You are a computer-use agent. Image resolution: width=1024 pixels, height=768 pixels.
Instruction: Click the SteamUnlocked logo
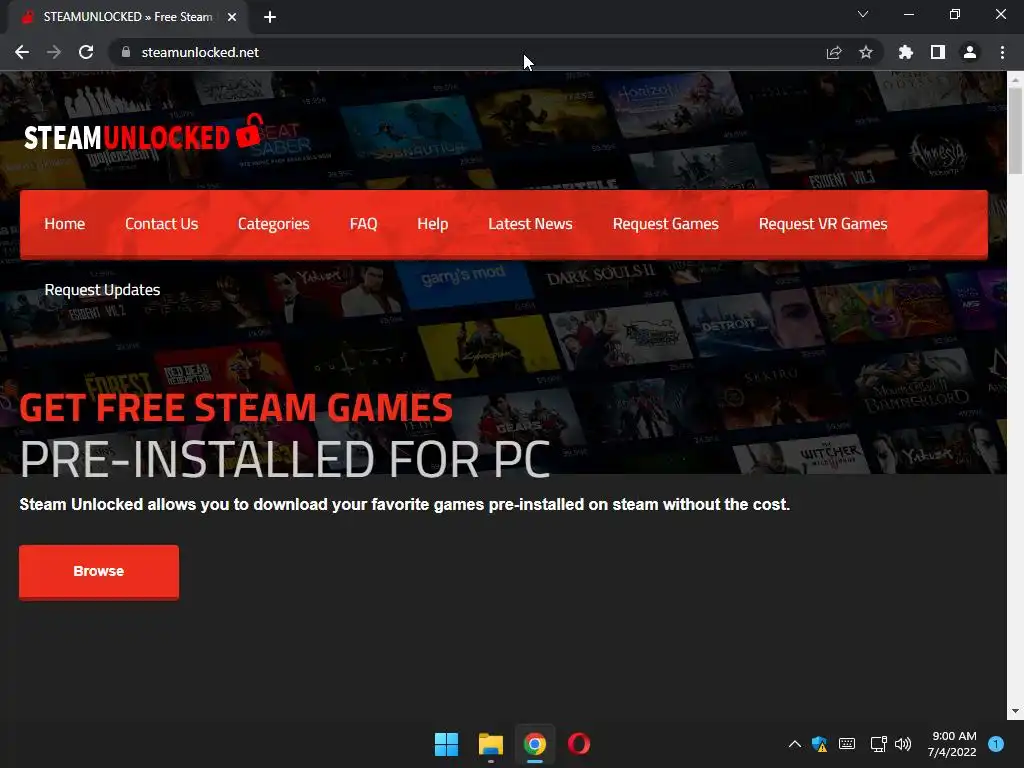tap(144, 133)
